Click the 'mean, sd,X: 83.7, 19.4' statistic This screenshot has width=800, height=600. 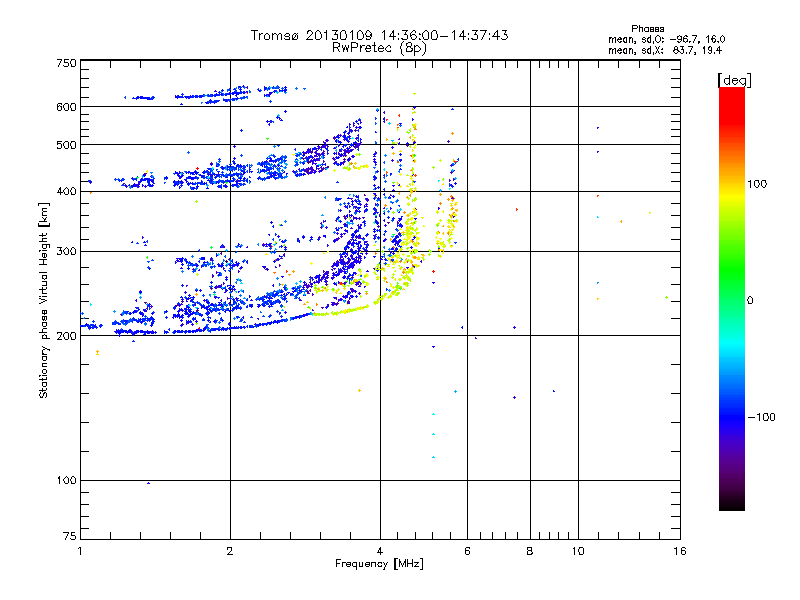click(665, 50)
